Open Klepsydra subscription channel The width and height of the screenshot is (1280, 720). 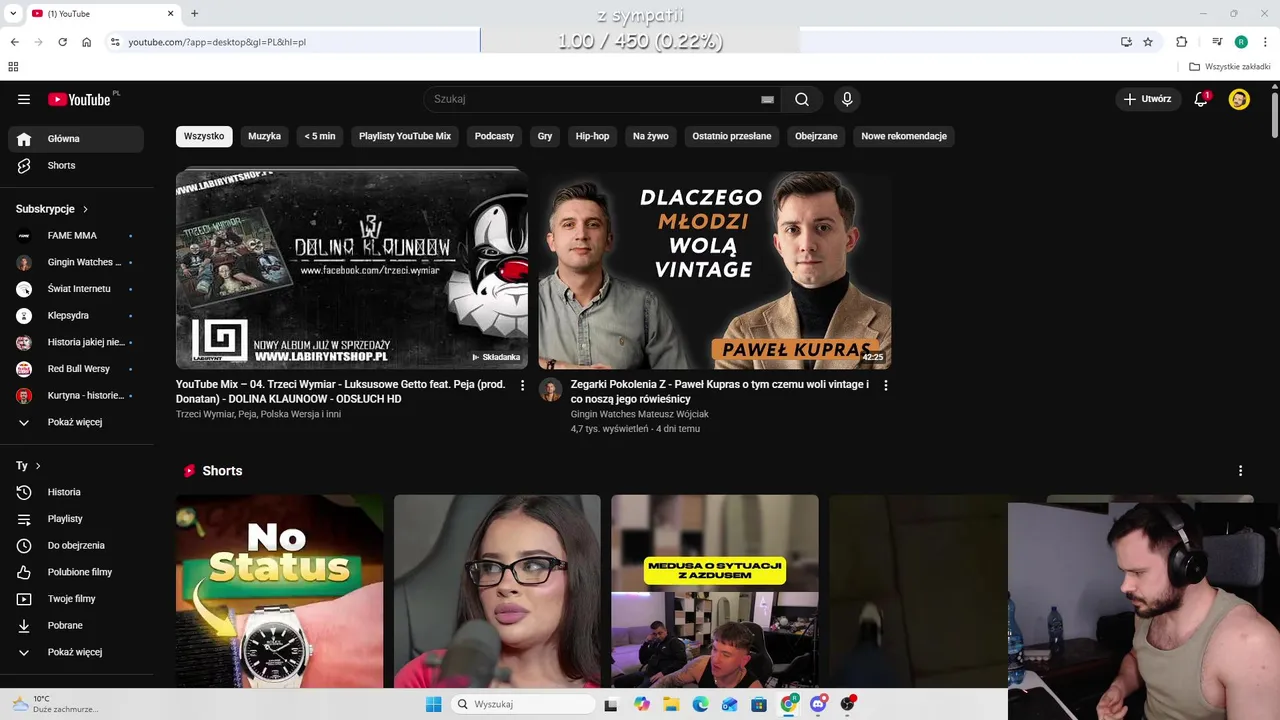point(76,315)
